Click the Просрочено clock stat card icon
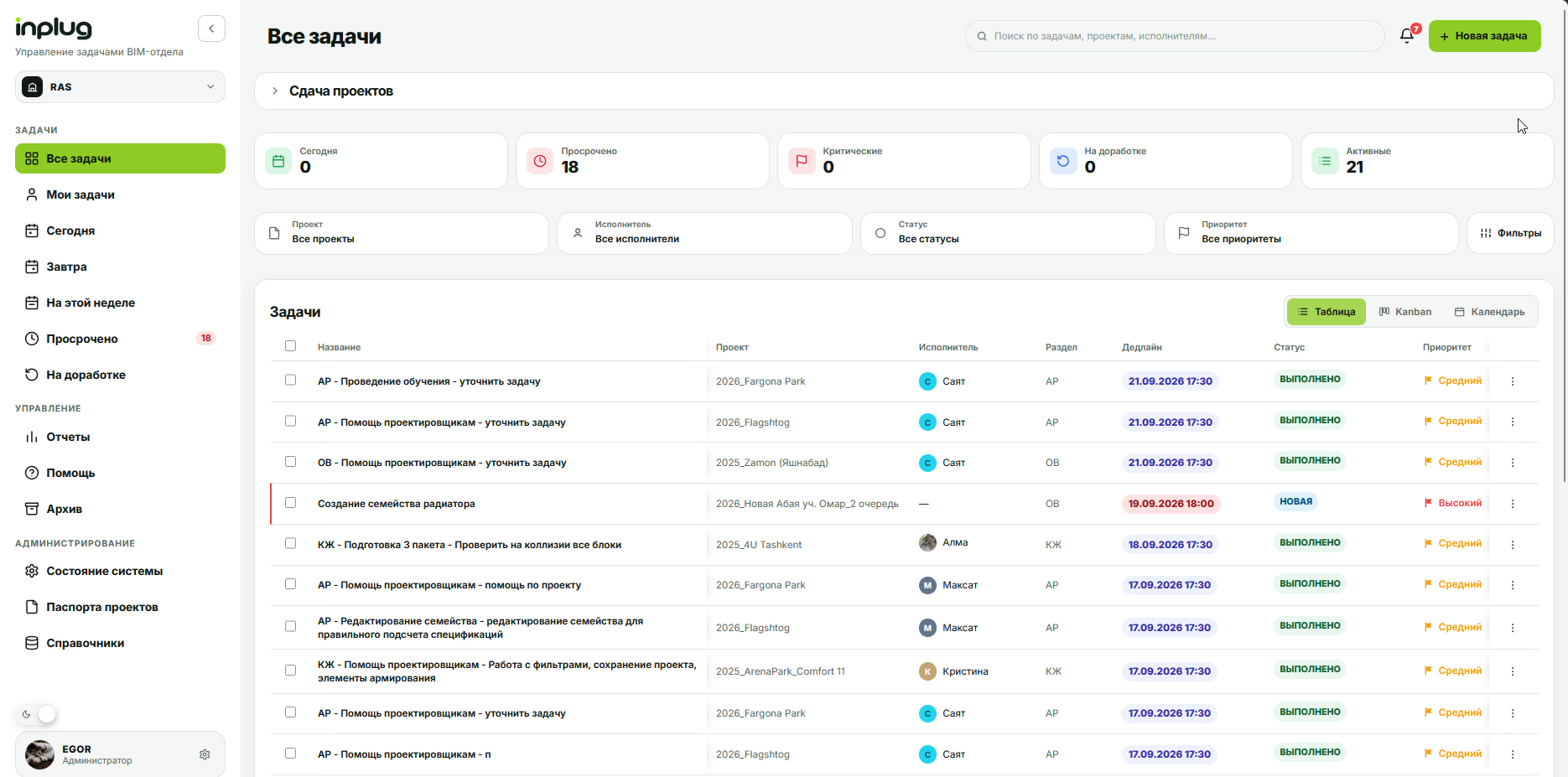1568x777 pixels. coord(540,160)
